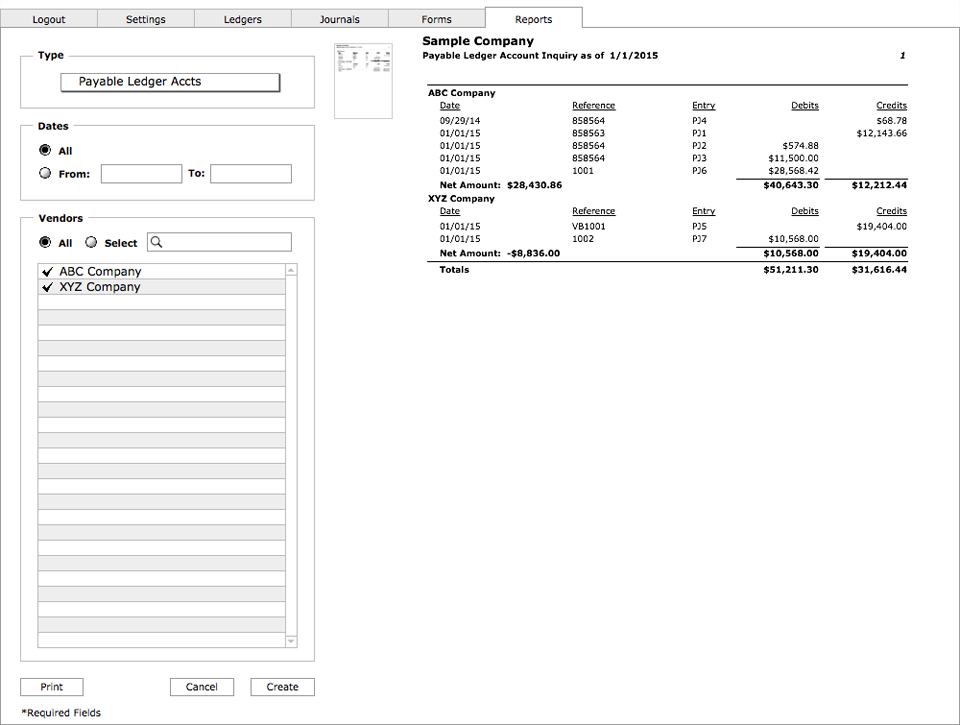960x725 pixels.
Task: Click the $574.88 debit amount
Action: point(800,146)
